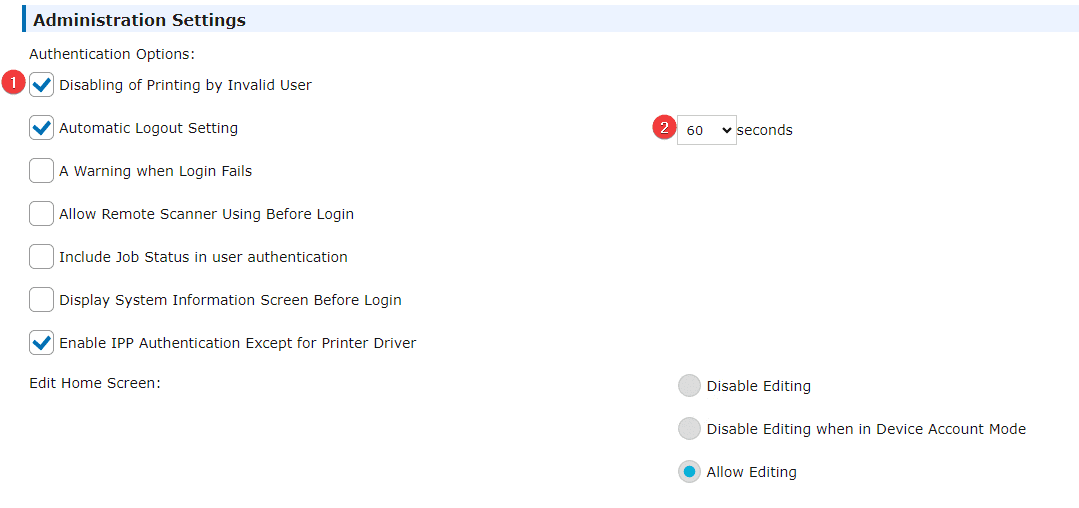Click the Authentication Options label

[x=112, y=53]
